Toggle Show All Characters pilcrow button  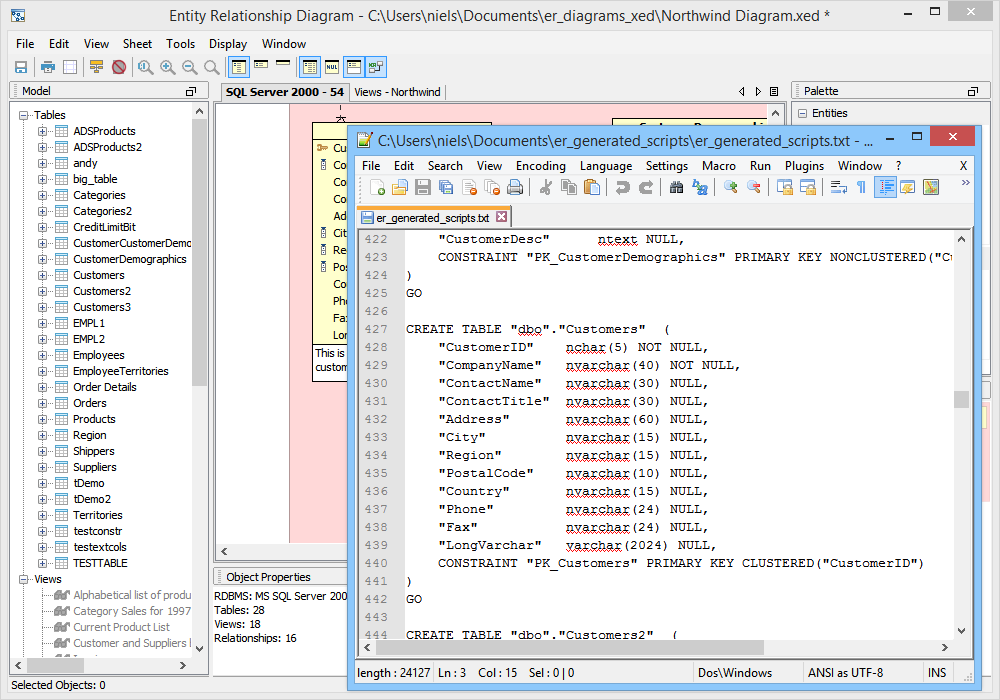click(861, 187)
